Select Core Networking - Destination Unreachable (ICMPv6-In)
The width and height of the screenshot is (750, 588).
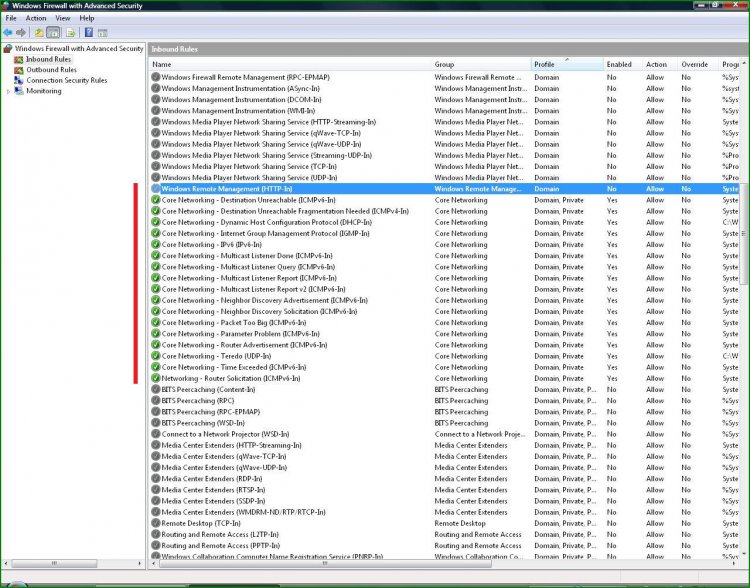[x=445, y=200]
